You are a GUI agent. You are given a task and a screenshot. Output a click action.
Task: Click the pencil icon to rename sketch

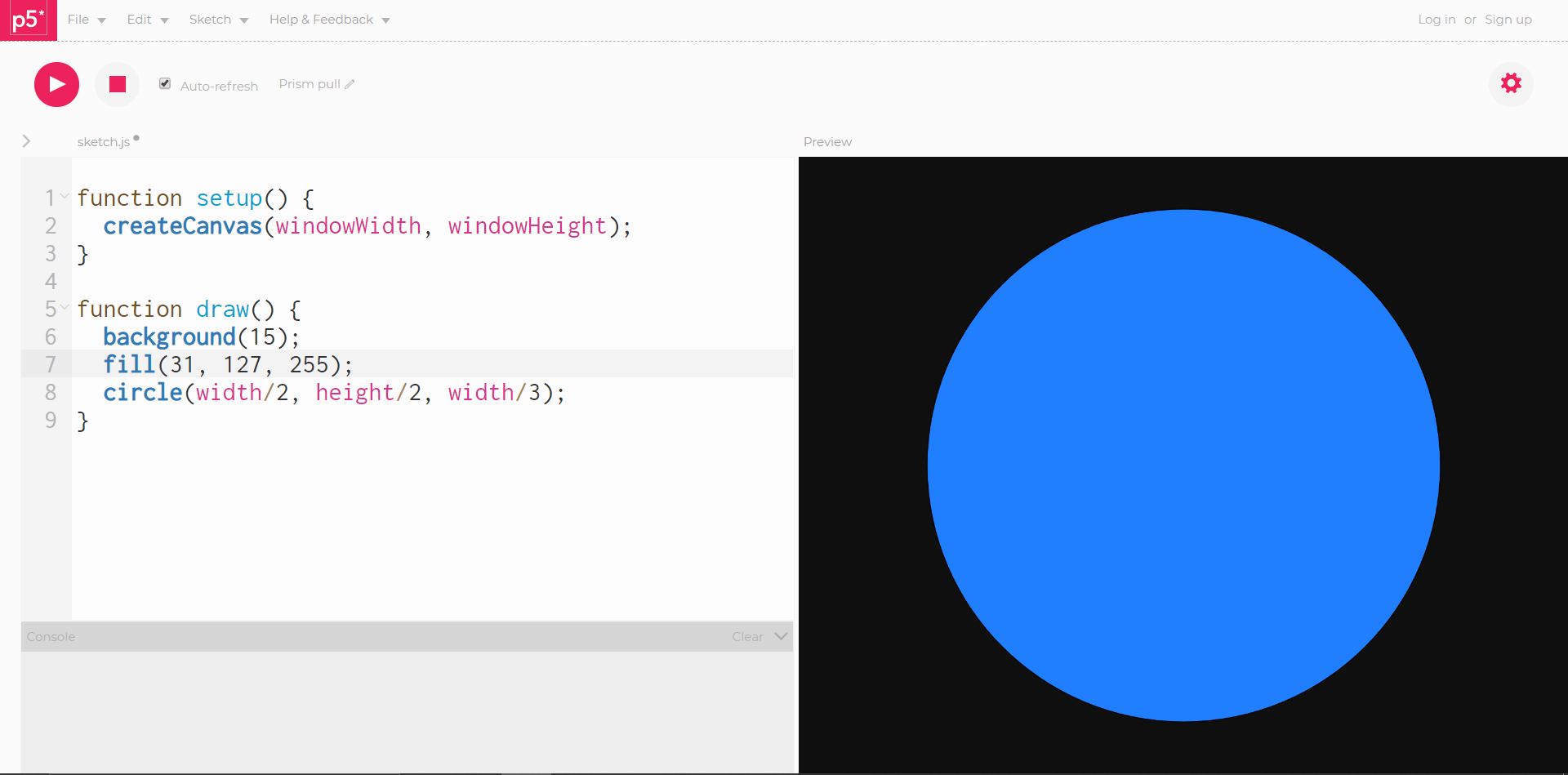(x=350, y=84)
